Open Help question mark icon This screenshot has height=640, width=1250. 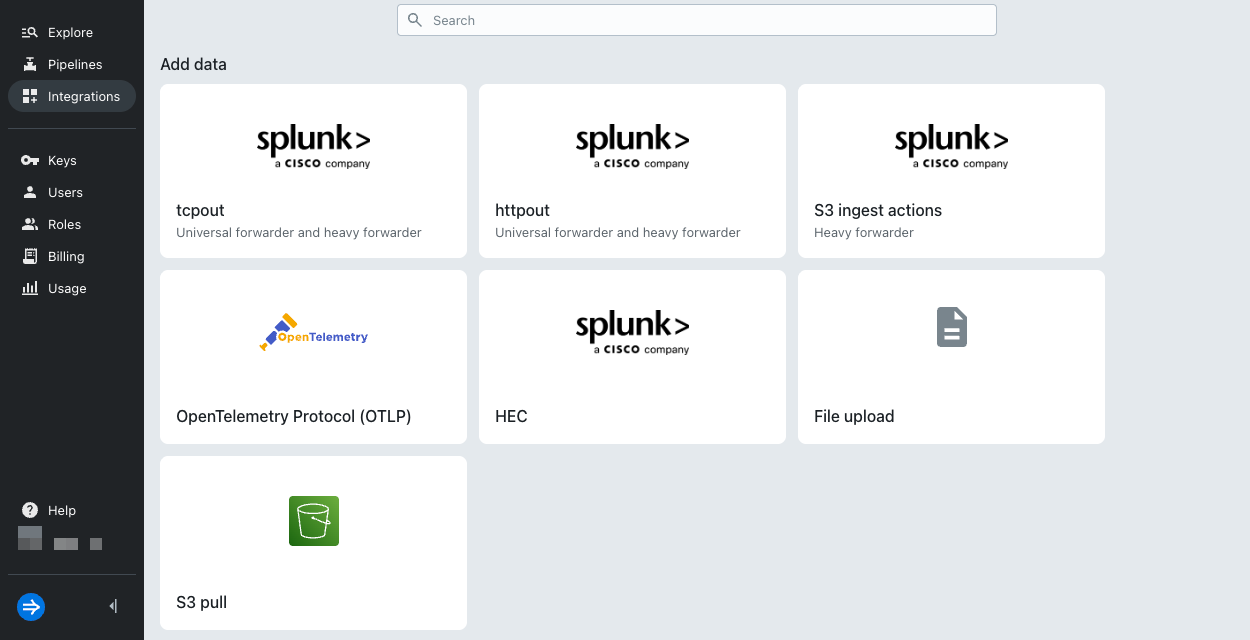tap(29, 511)
